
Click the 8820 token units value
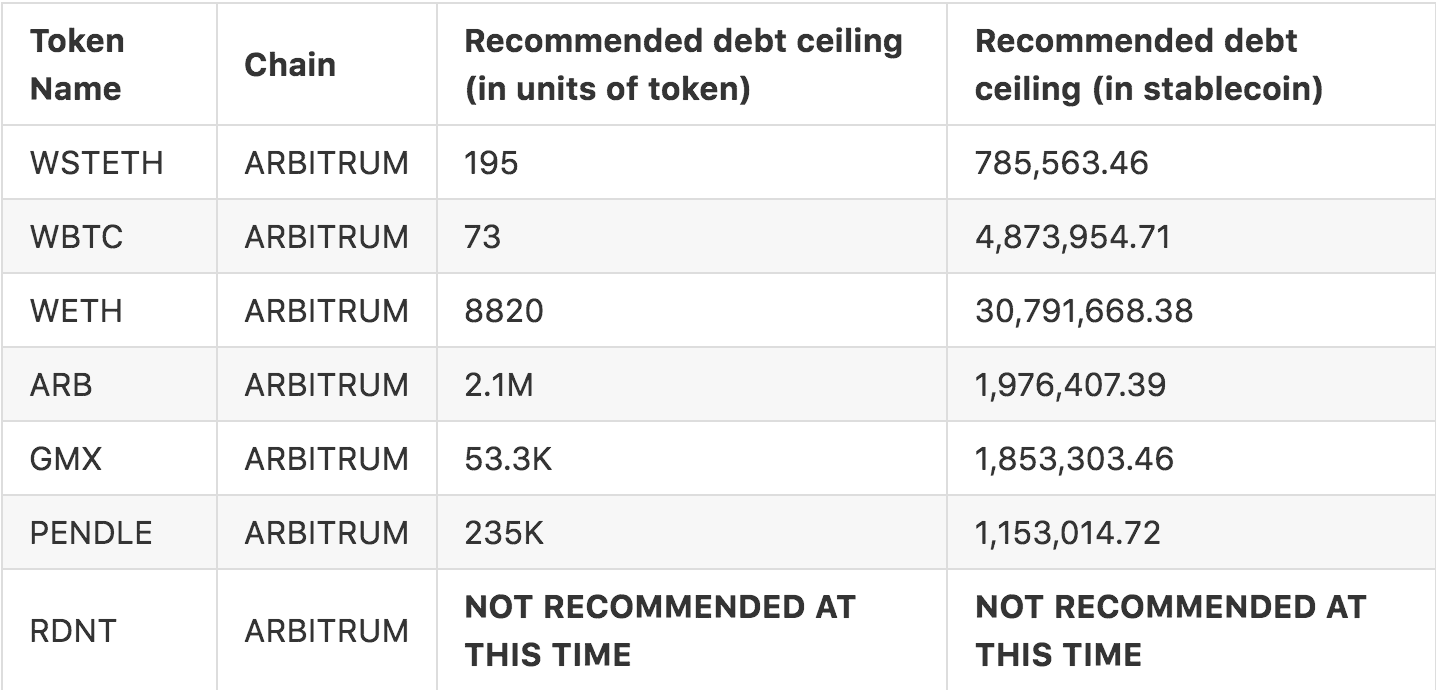[x=504, y=311]
